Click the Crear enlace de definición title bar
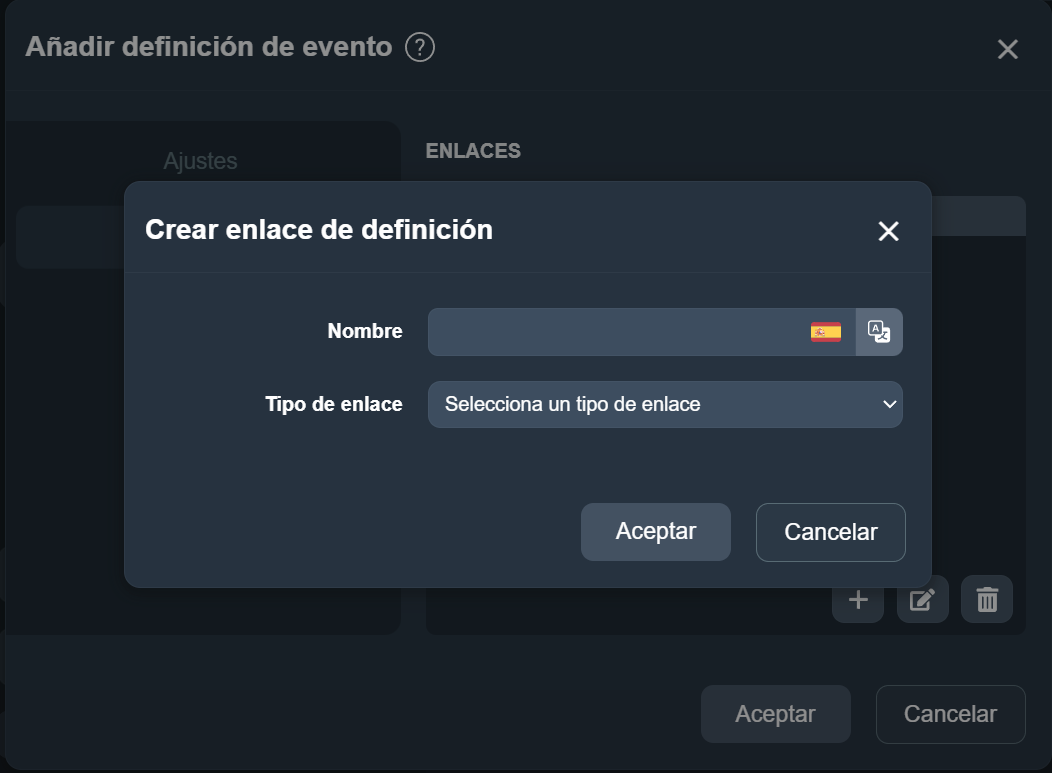Image resolution: width=1052 pixels, height=773 pixels. [x=318, y=229]
